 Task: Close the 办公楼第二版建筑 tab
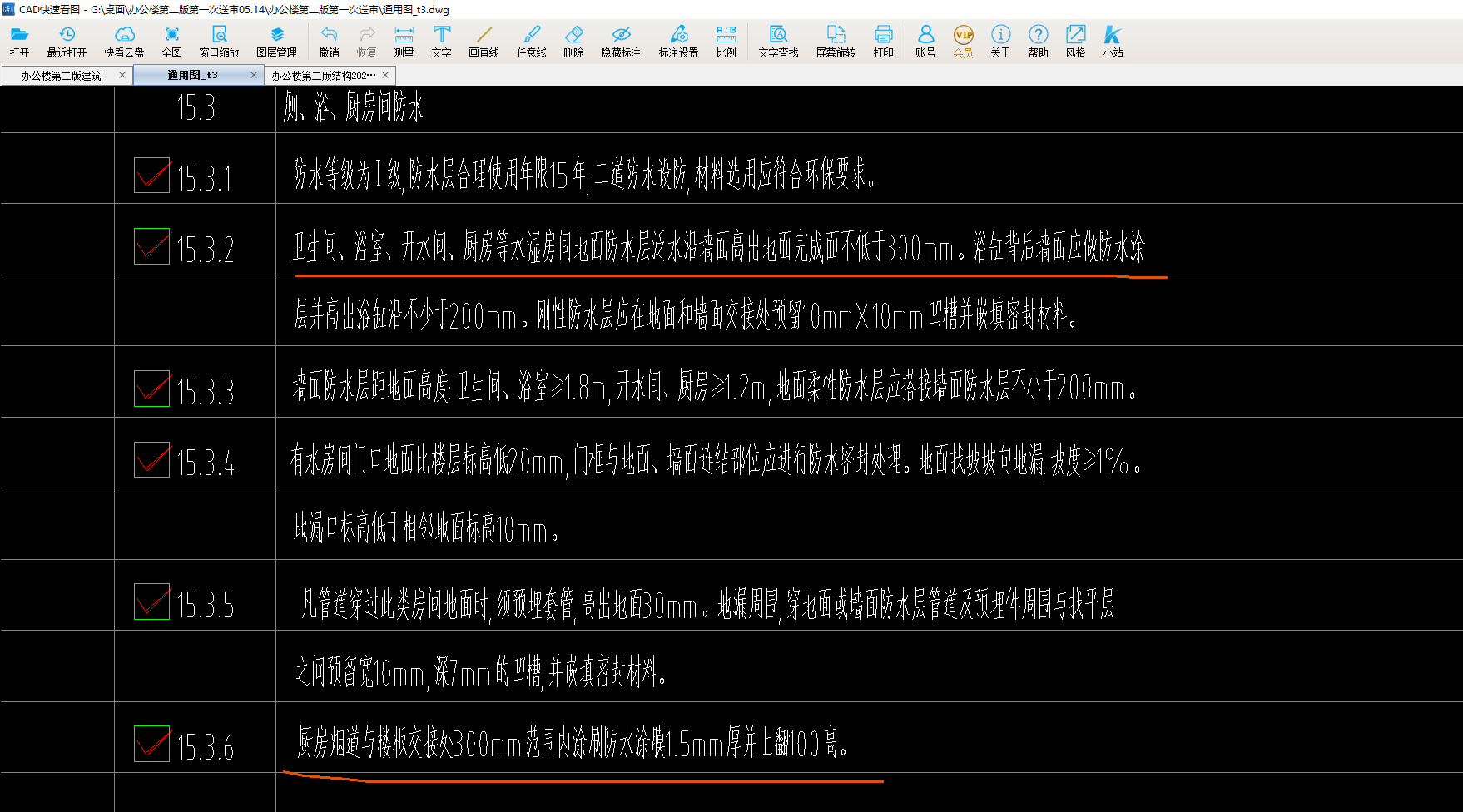click(x=122, y=75)
